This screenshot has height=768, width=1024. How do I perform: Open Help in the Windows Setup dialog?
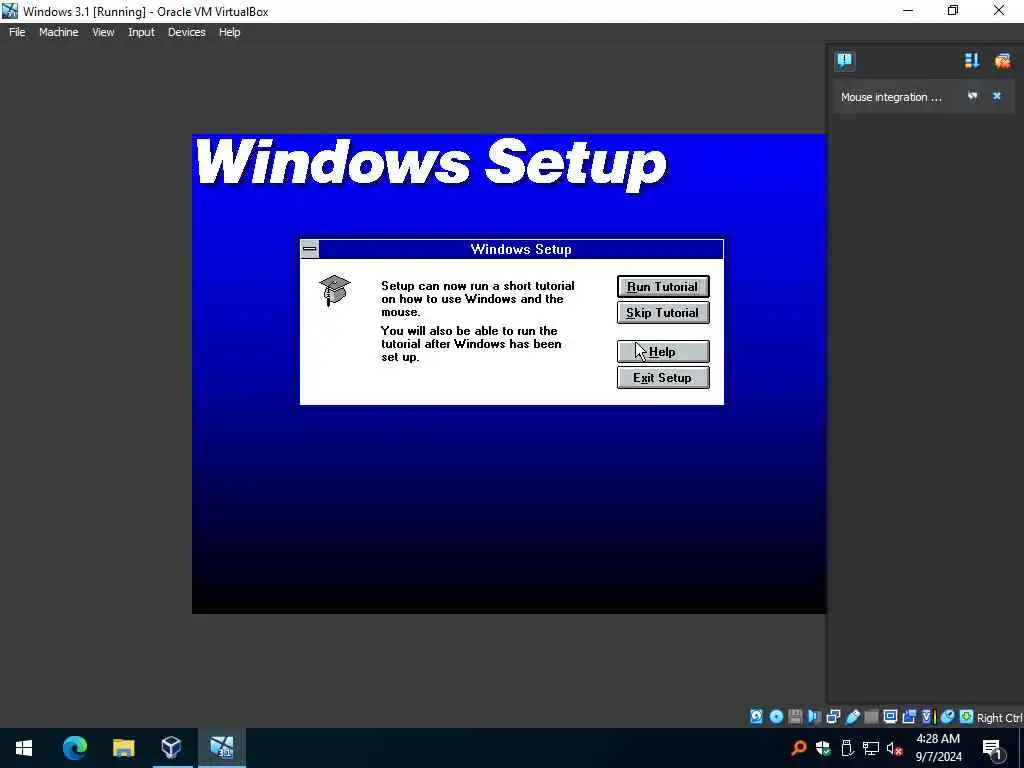point(663,352)
